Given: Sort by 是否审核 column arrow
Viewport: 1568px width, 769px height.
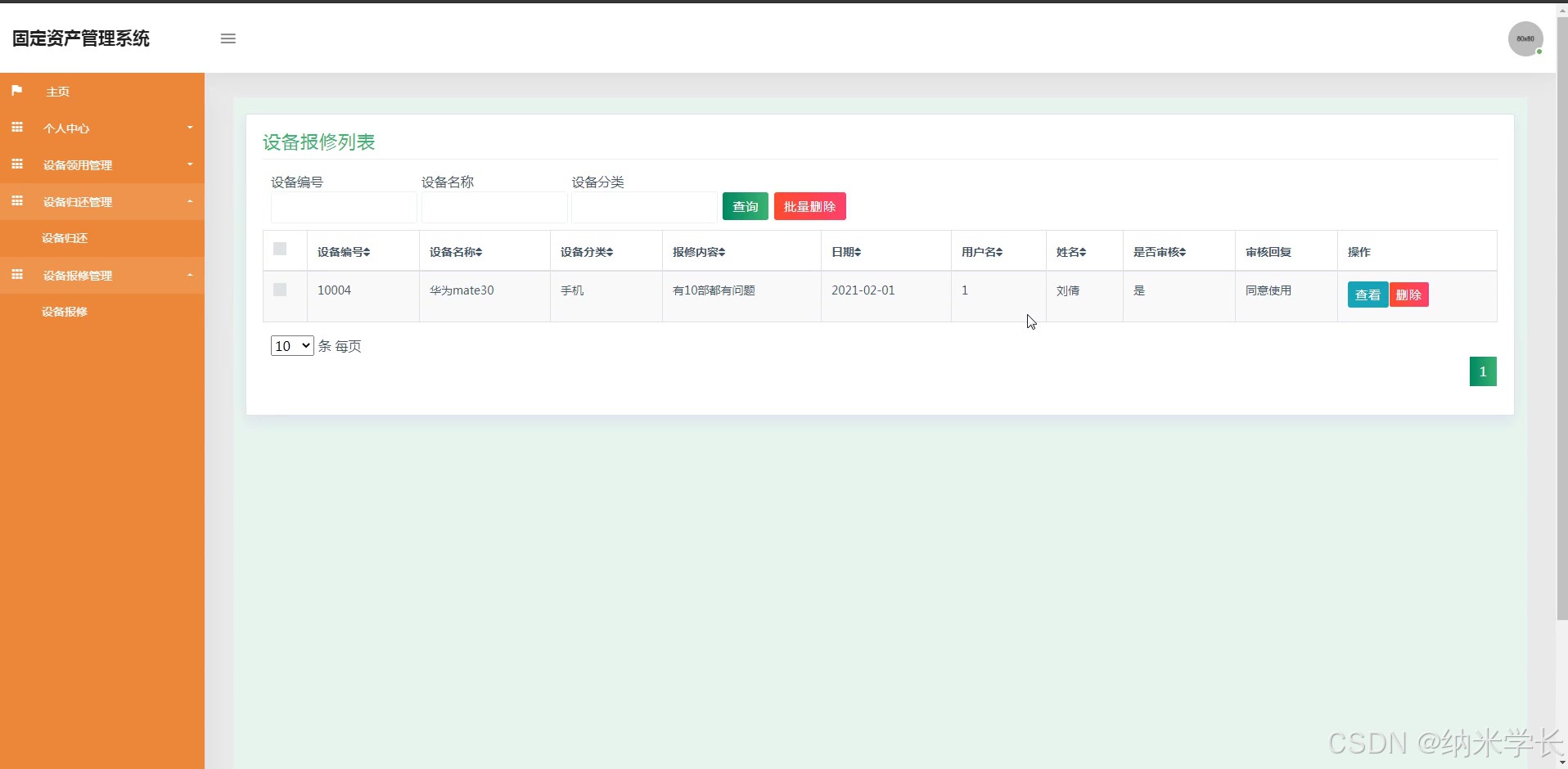Looking at the screenshot, I should 1183,252.
